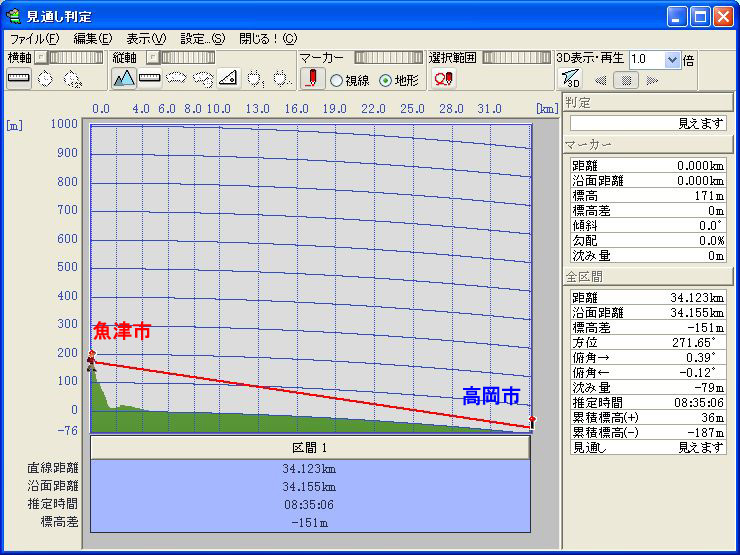The width and height of the screenshot is (740, 555).
Task: Click the stop playback button
Action: click(626, 80)
